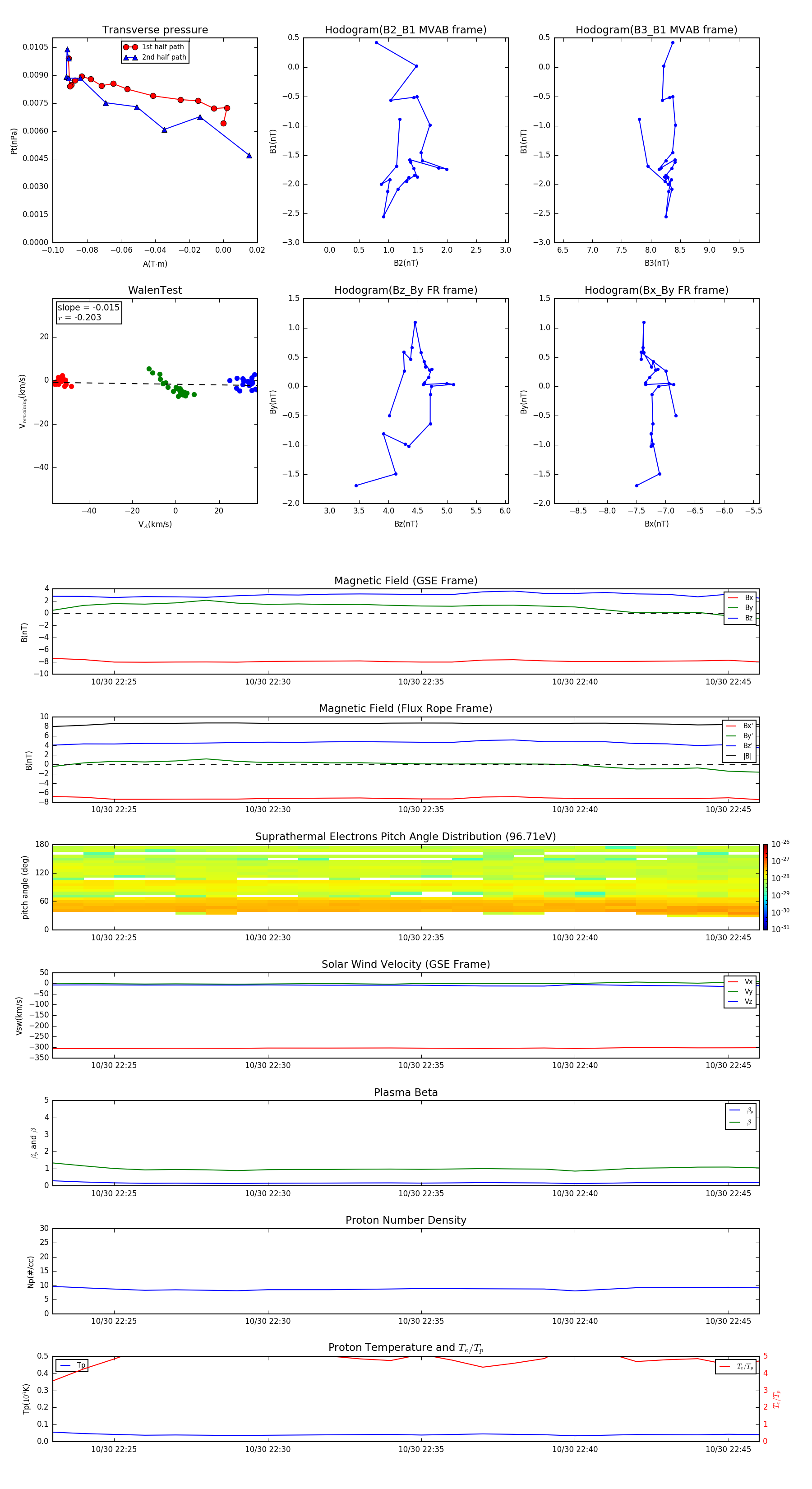Click the red Te/Tp right y-axis label
This screenshot has height=1489, width=812.
coord(777,1399)
